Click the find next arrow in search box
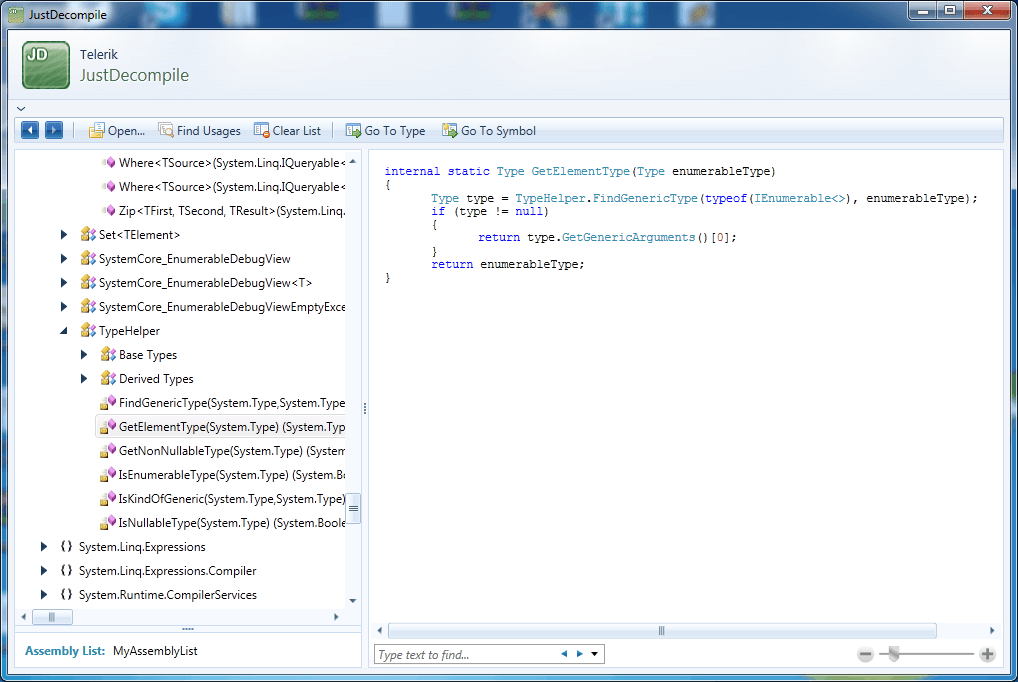1018x682 pixels. [580, 654]
